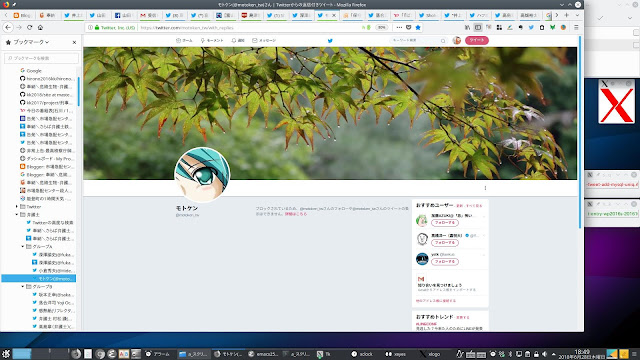Open Twitter Notifications navigation item

point(238,40)
